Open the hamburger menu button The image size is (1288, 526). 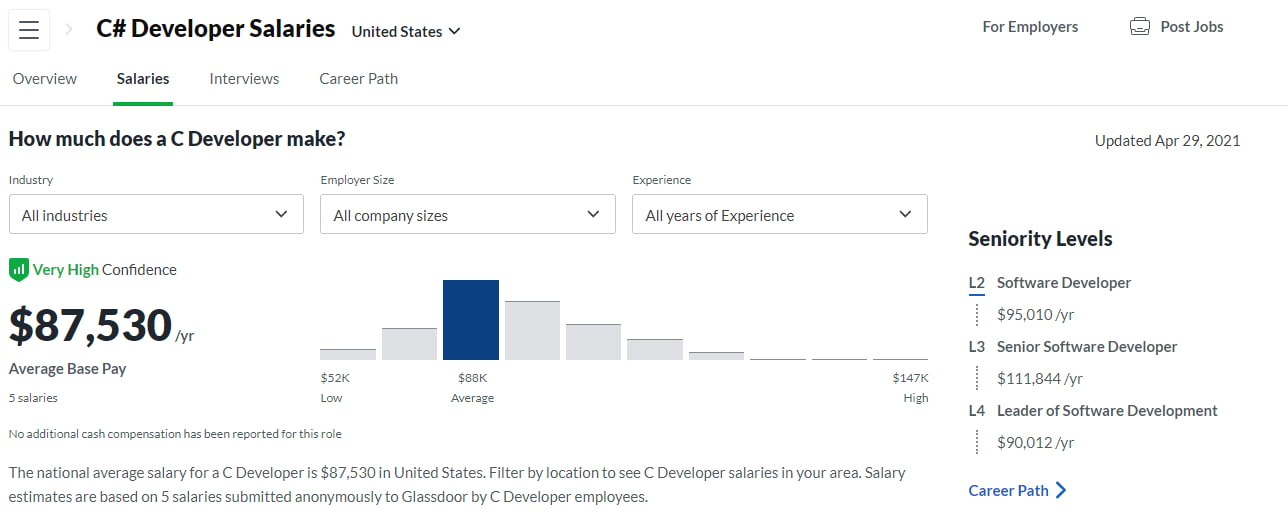tap(29, 30)
